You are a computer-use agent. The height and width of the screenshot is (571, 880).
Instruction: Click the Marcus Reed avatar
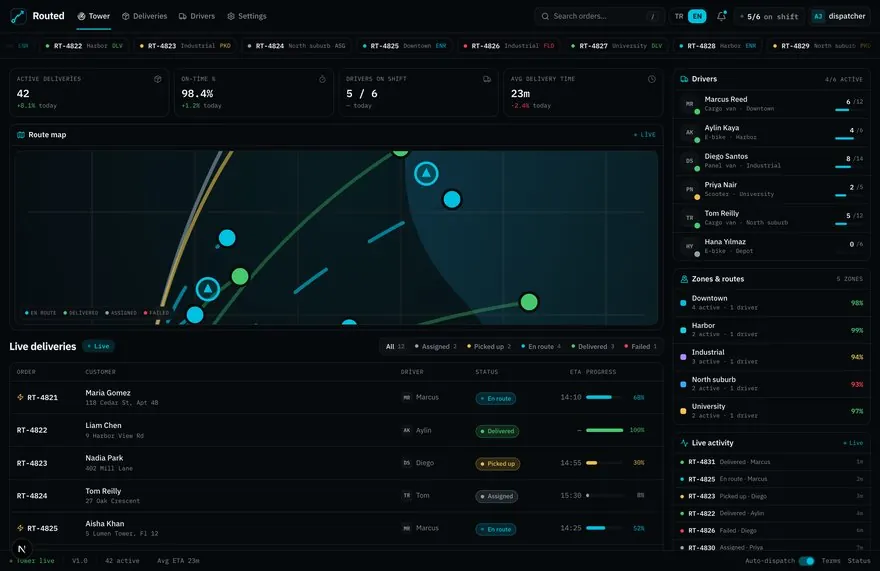689,104
